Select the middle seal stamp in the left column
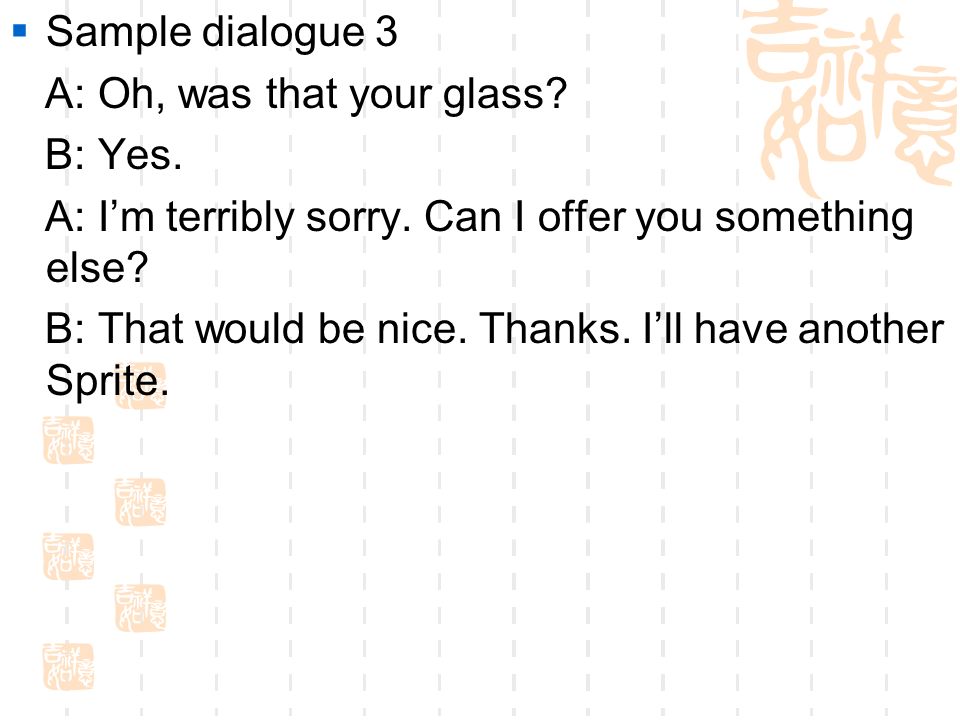 point(68,557)
